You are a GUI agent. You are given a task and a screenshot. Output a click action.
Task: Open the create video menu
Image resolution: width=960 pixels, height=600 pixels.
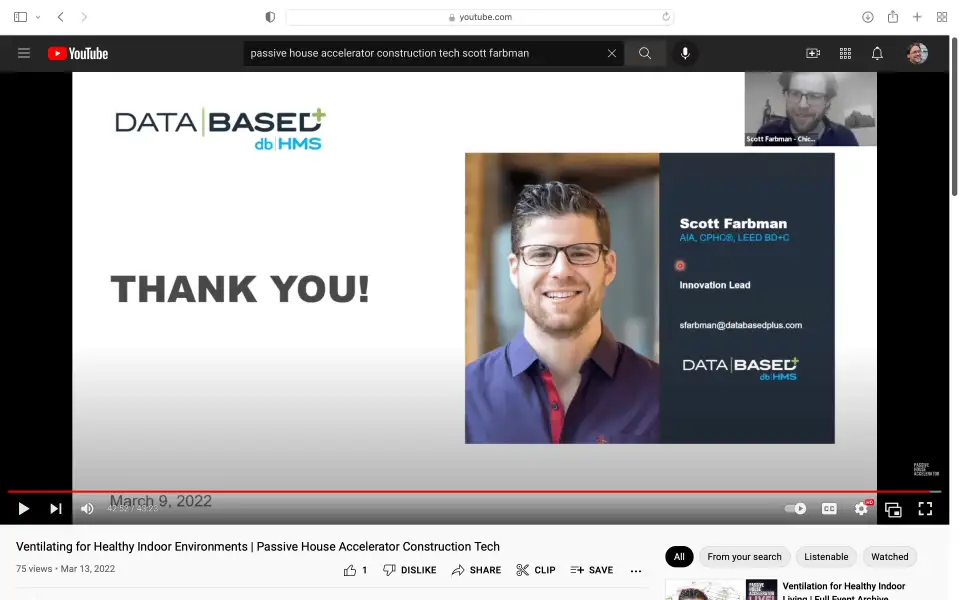(x=813, y=53)
